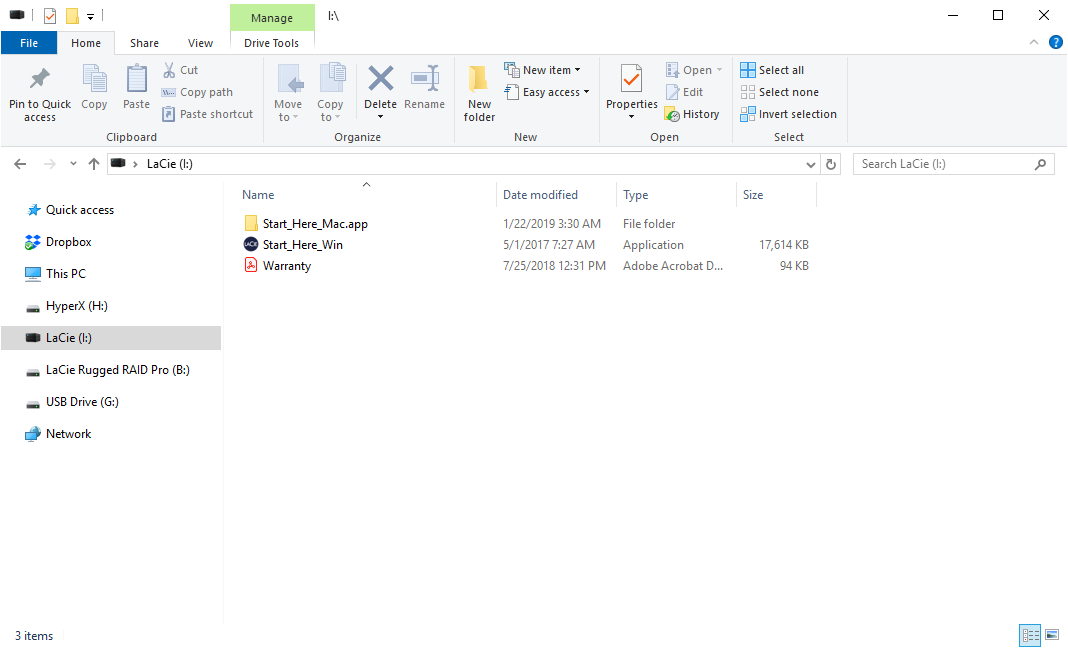
Task: Go back with the left arrow
Action: coord(20,164)
